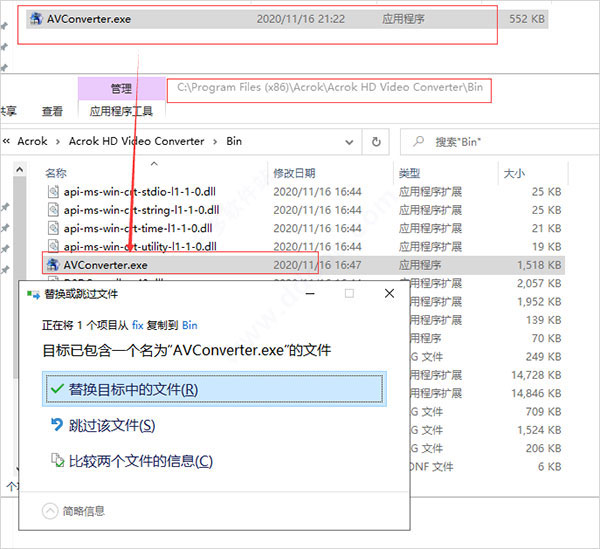
Task: Click Acrok breadcrumb in address bar
Action: click(x=33, y=141)
